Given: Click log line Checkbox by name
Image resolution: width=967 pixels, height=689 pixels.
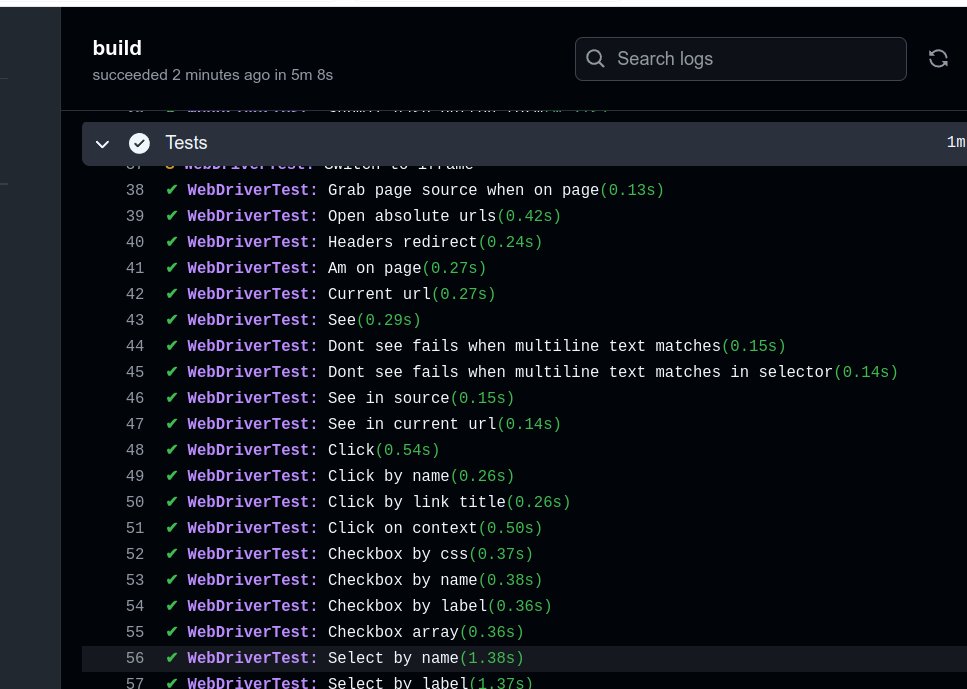Looking at the screenshot, I should pyautogui.click(x=355, y=580).
